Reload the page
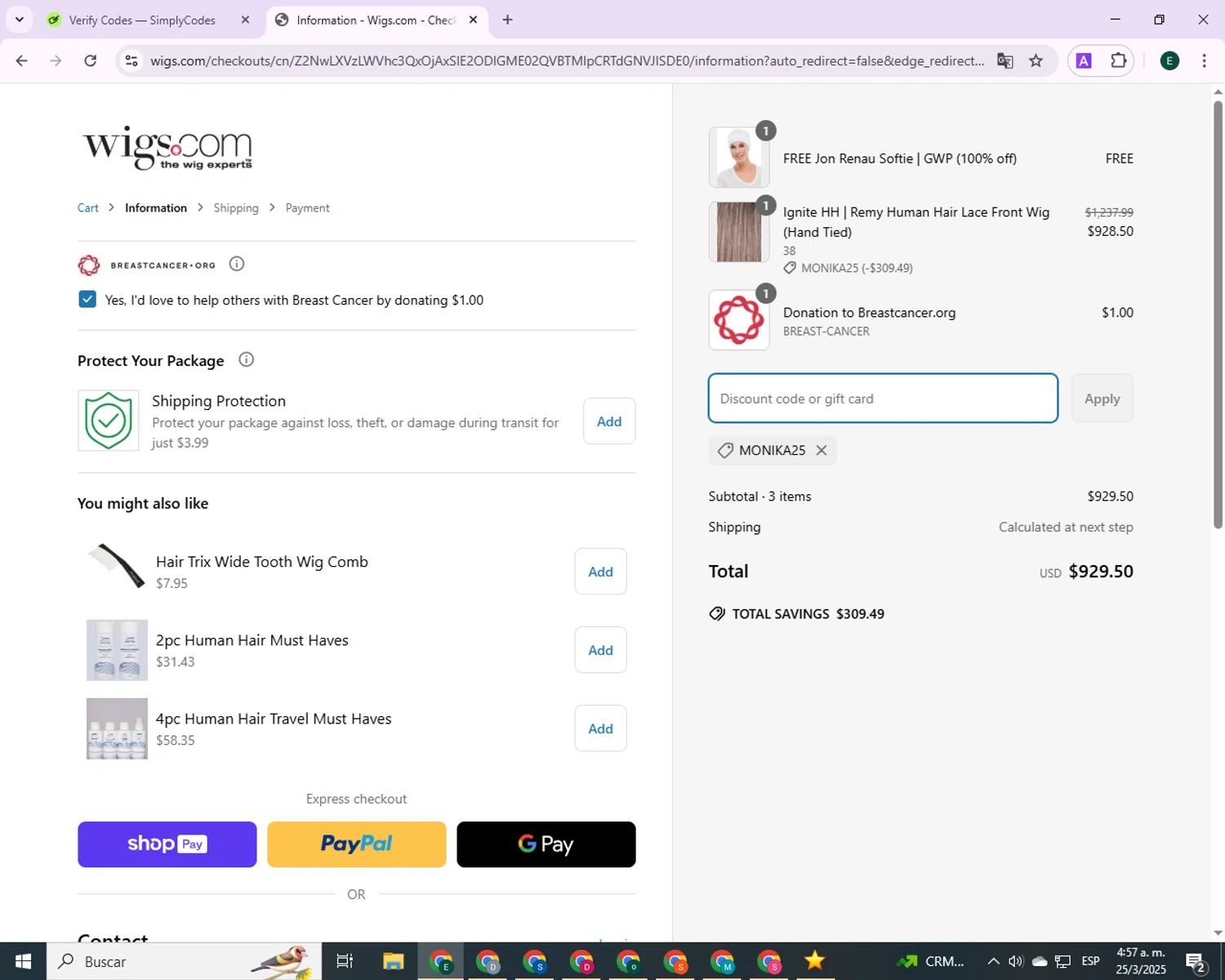 point(91,60)
